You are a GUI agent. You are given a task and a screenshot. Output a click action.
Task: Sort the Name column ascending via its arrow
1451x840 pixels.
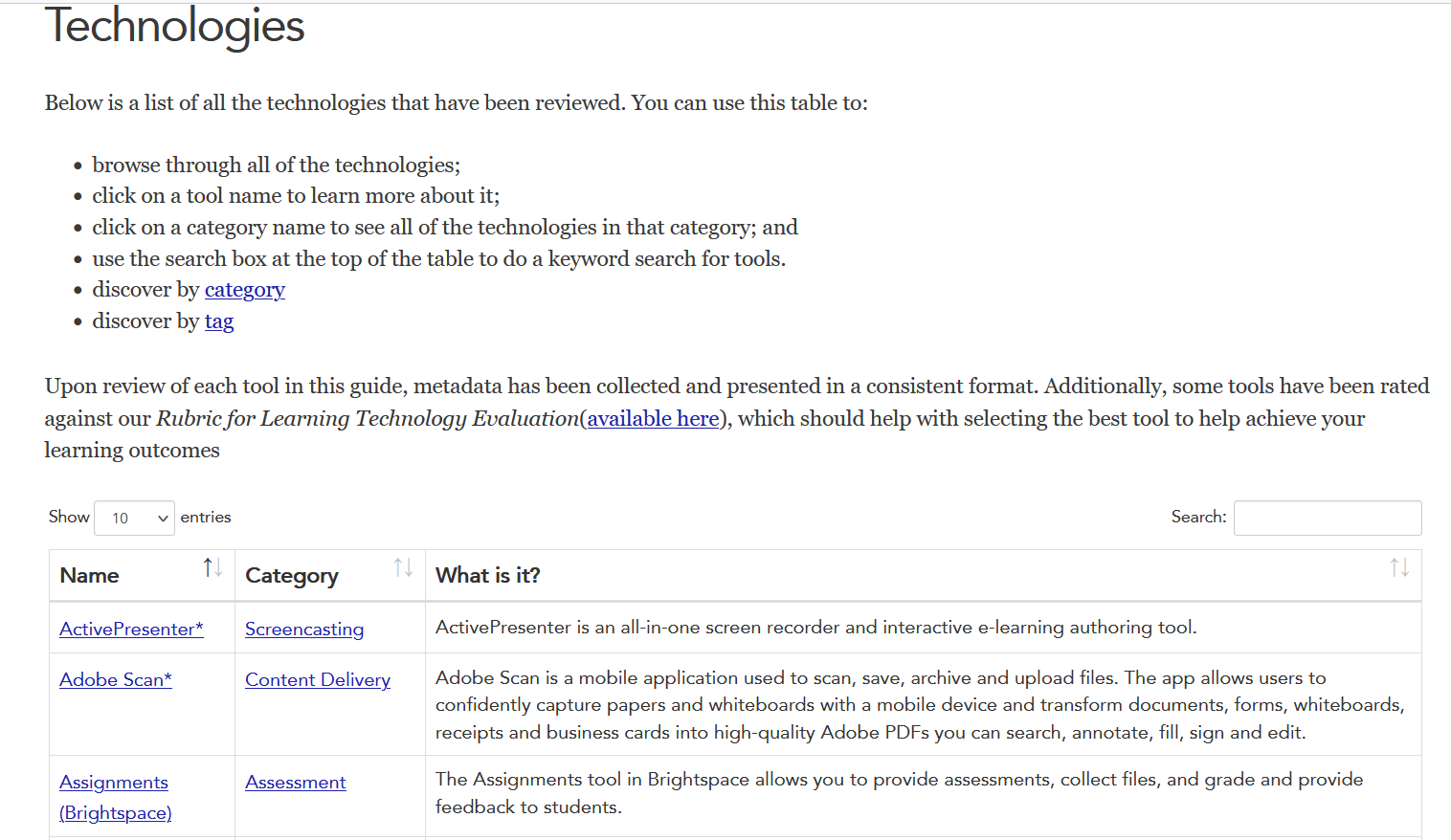tap(206, 566)
